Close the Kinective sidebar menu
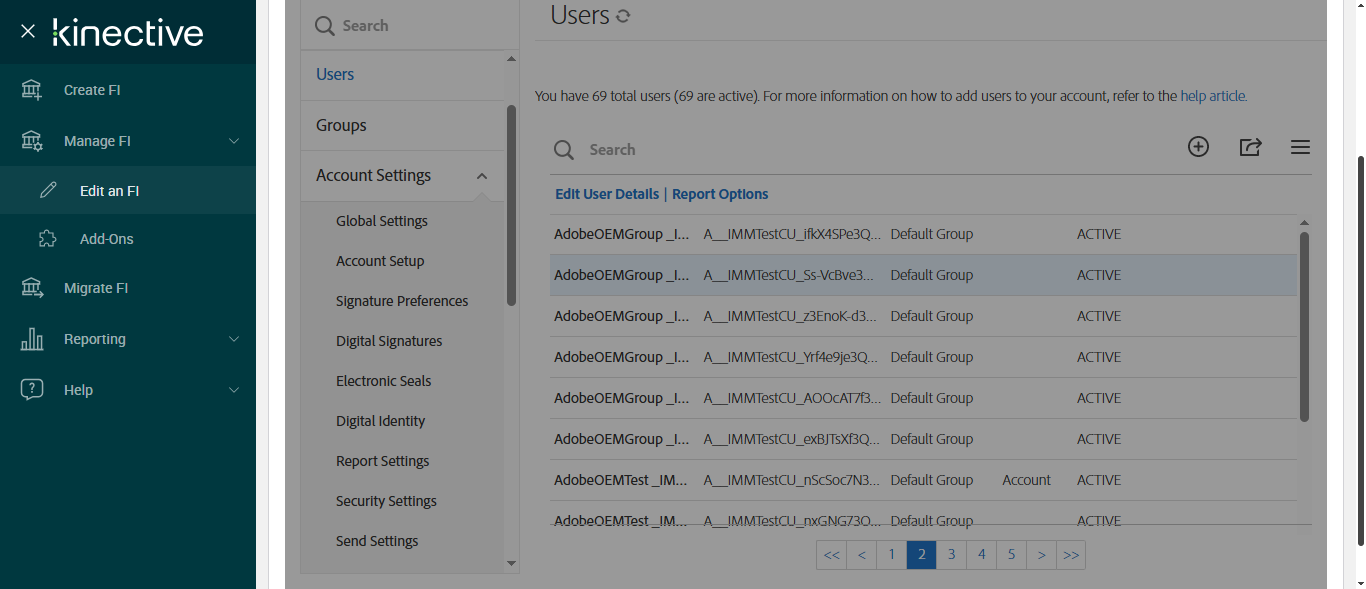1366x589 pixels. (28, 32)
